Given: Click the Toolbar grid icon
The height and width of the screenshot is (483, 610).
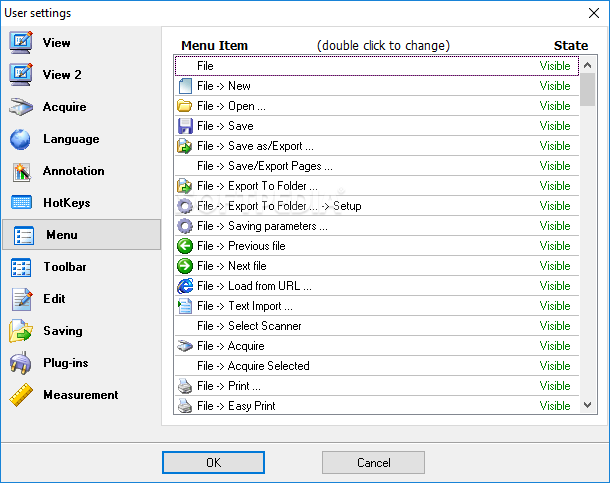Looking at the screenshot, I should pos(21,267).
